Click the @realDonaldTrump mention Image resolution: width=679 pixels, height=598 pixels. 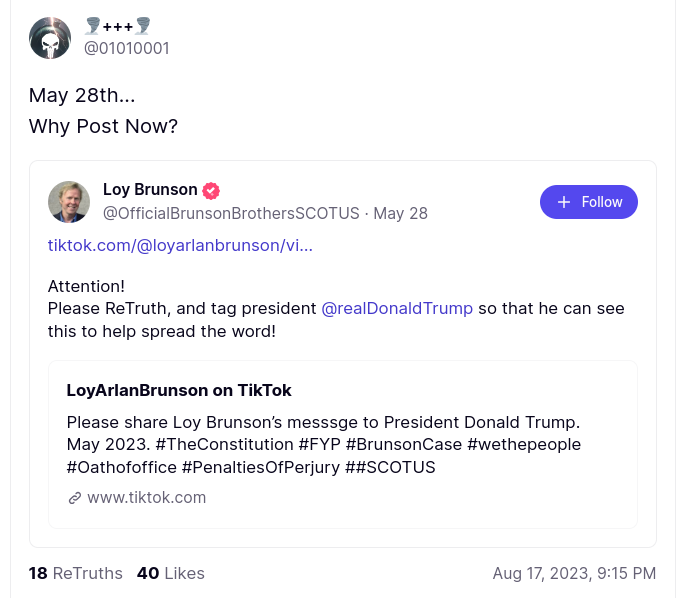397,308
